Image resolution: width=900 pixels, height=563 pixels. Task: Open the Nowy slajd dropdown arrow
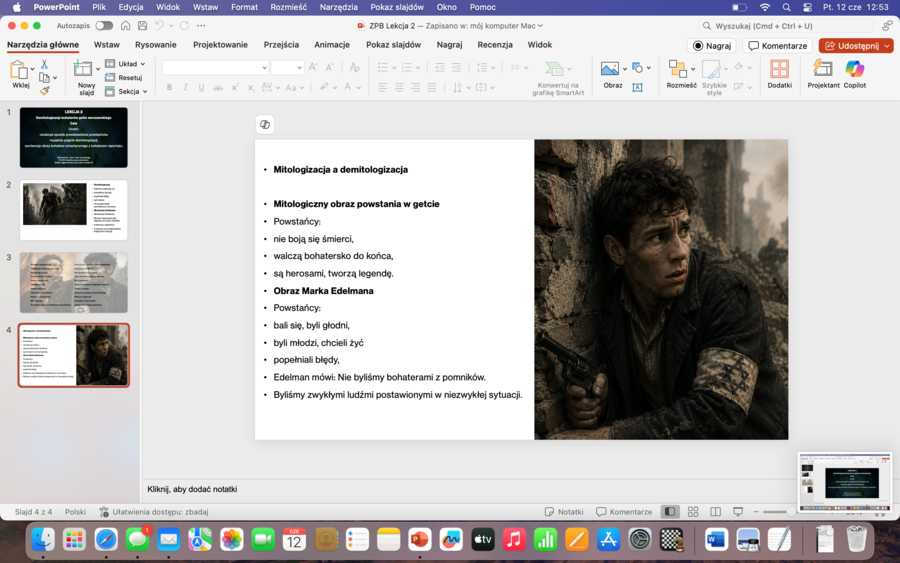tap(98, 69)
